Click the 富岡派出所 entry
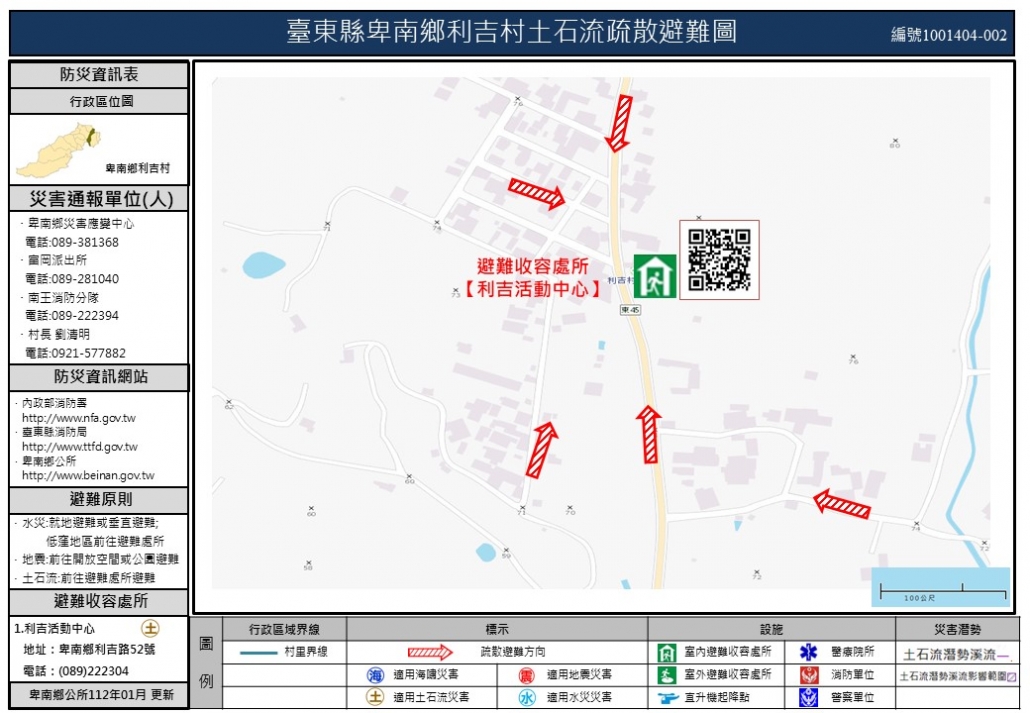The width and height of the screenshot is (1030, 713). point(57,260)
